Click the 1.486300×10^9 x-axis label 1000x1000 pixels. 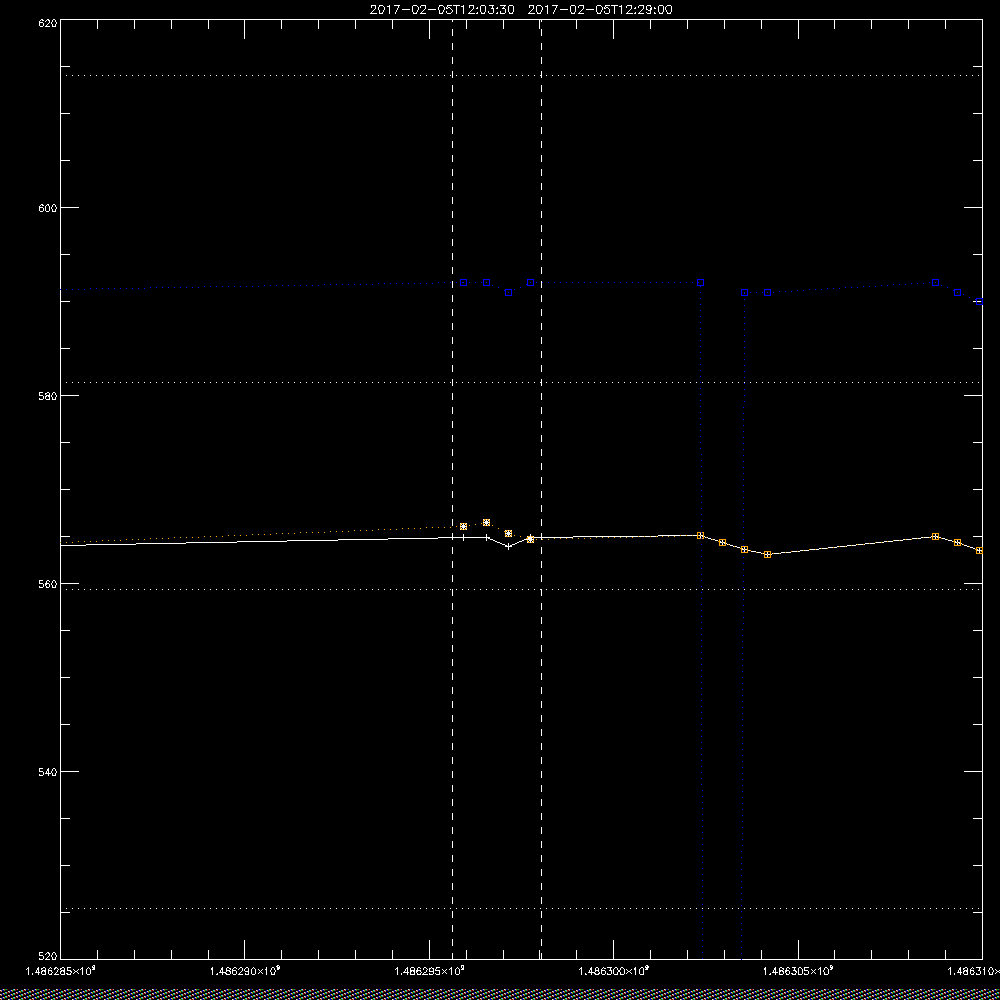[614, 971]
